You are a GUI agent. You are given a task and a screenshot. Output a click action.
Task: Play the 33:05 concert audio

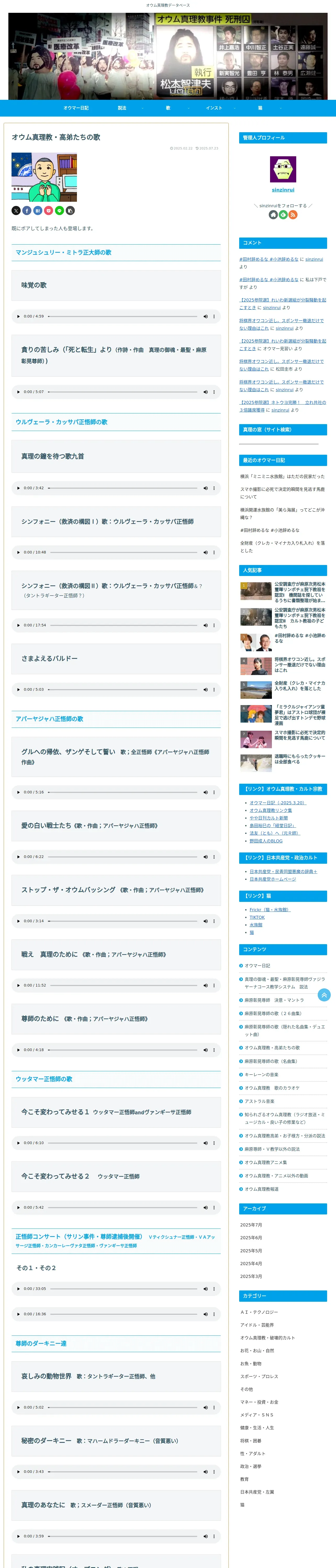point(18,1289)
